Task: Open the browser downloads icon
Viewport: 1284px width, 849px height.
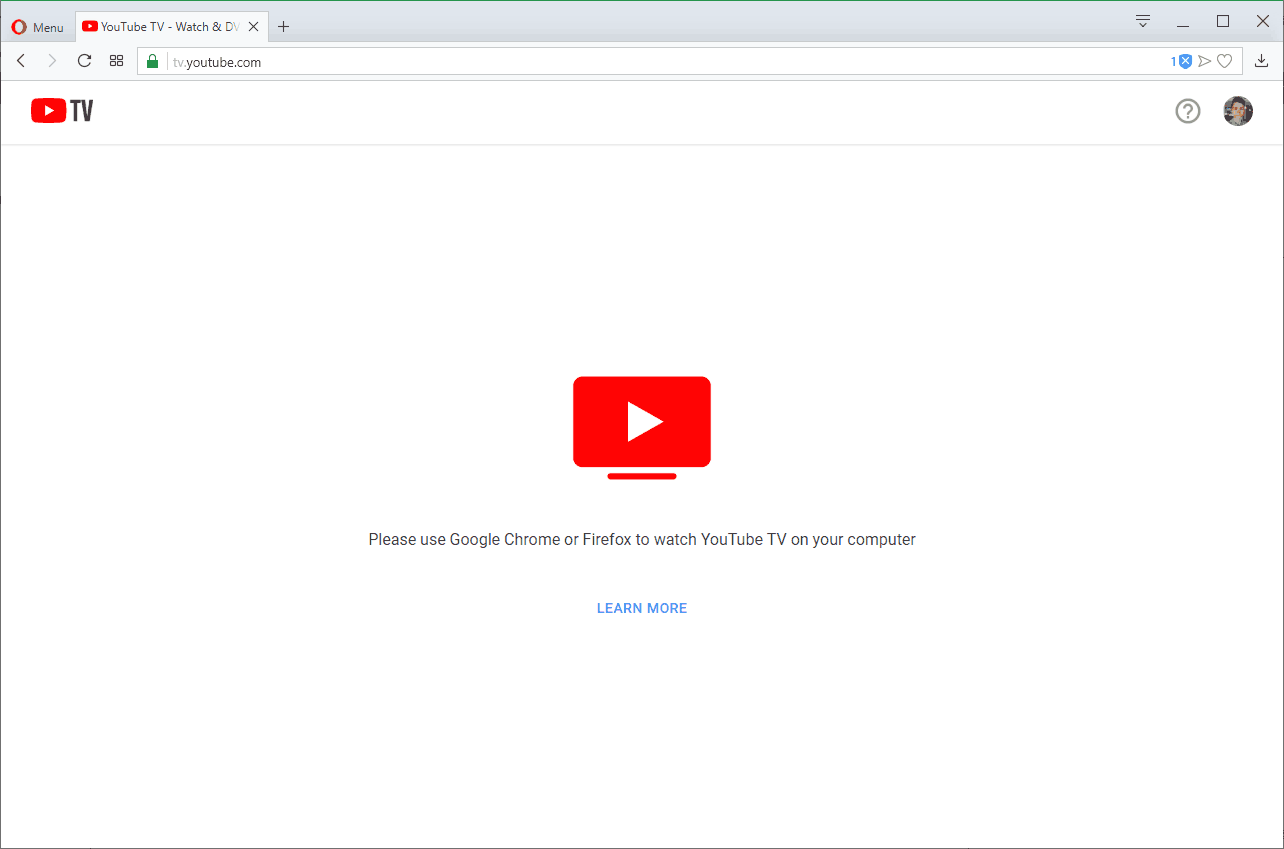Action: click(1262, 61)
